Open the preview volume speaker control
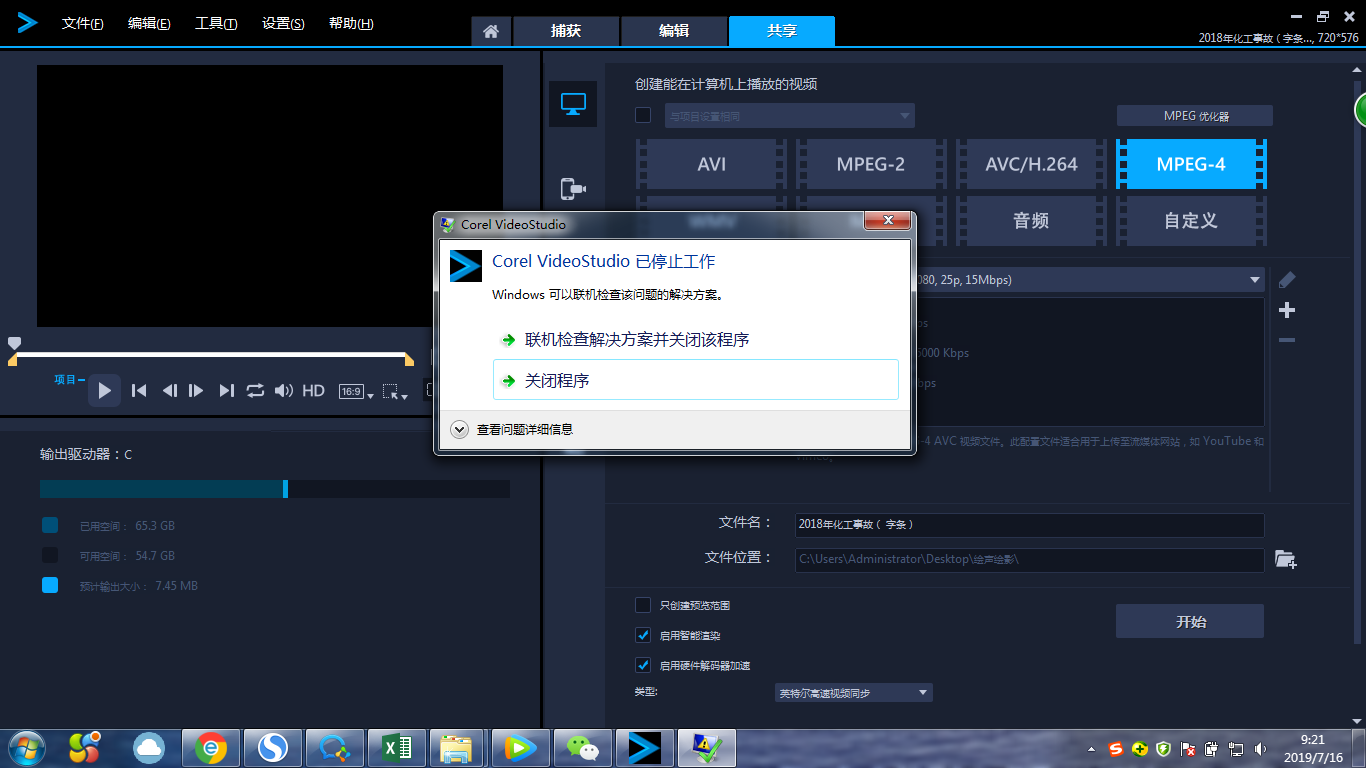 click(x=284, y=391)
